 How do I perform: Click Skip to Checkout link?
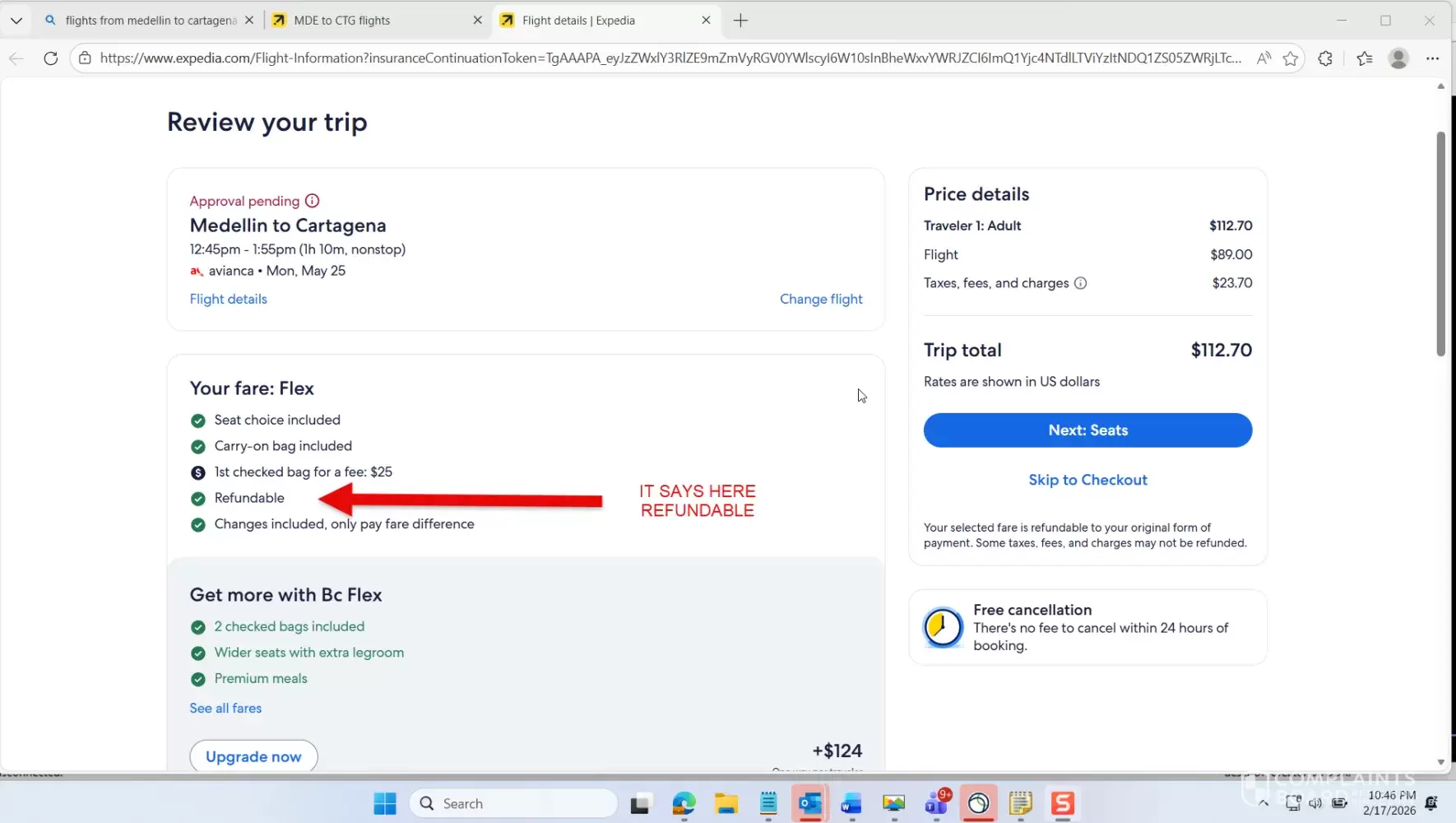[1087, 480]
